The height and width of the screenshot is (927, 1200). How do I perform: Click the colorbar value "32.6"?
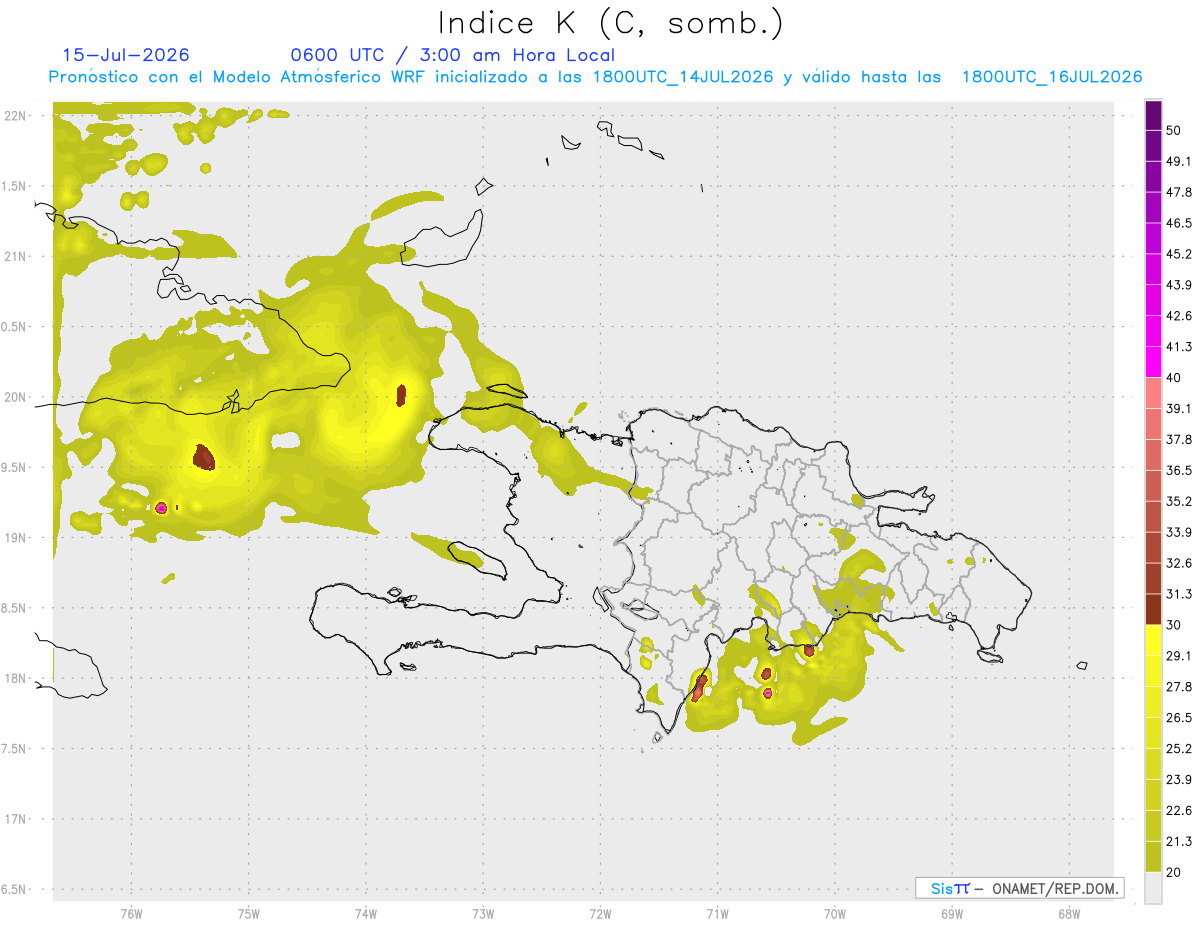1179,563
